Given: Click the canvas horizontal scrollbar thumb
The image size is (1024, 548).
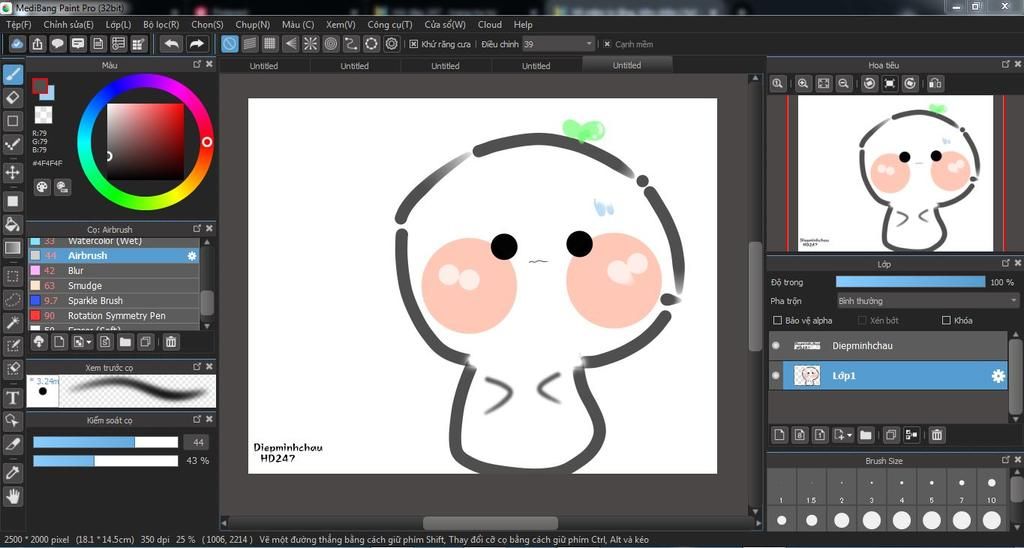Looking at the screenshot, I should click(x=490, y=523).
